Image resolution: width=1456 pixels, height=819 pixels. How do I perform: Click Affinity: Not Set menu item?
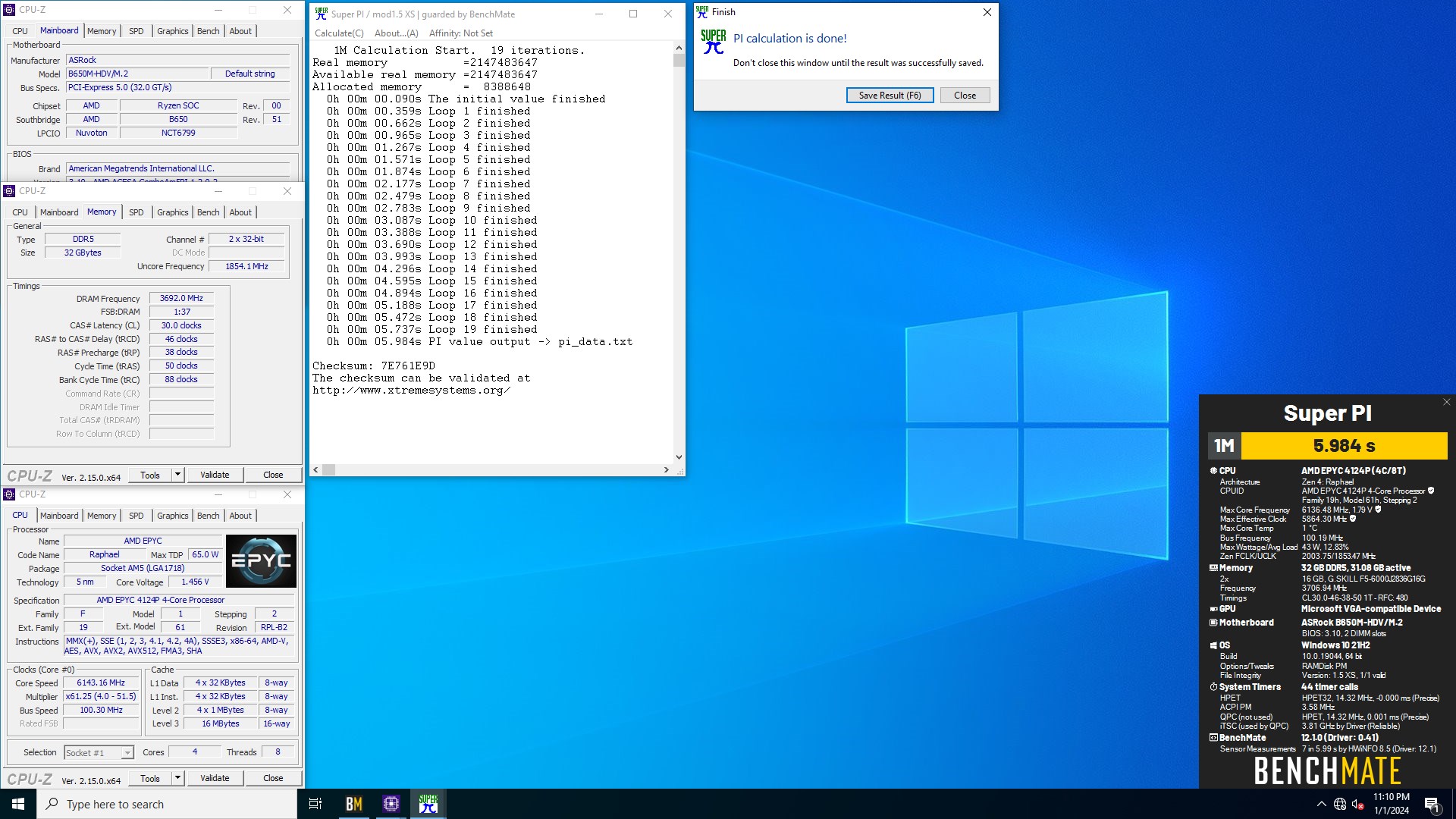[x=460, y=33]
